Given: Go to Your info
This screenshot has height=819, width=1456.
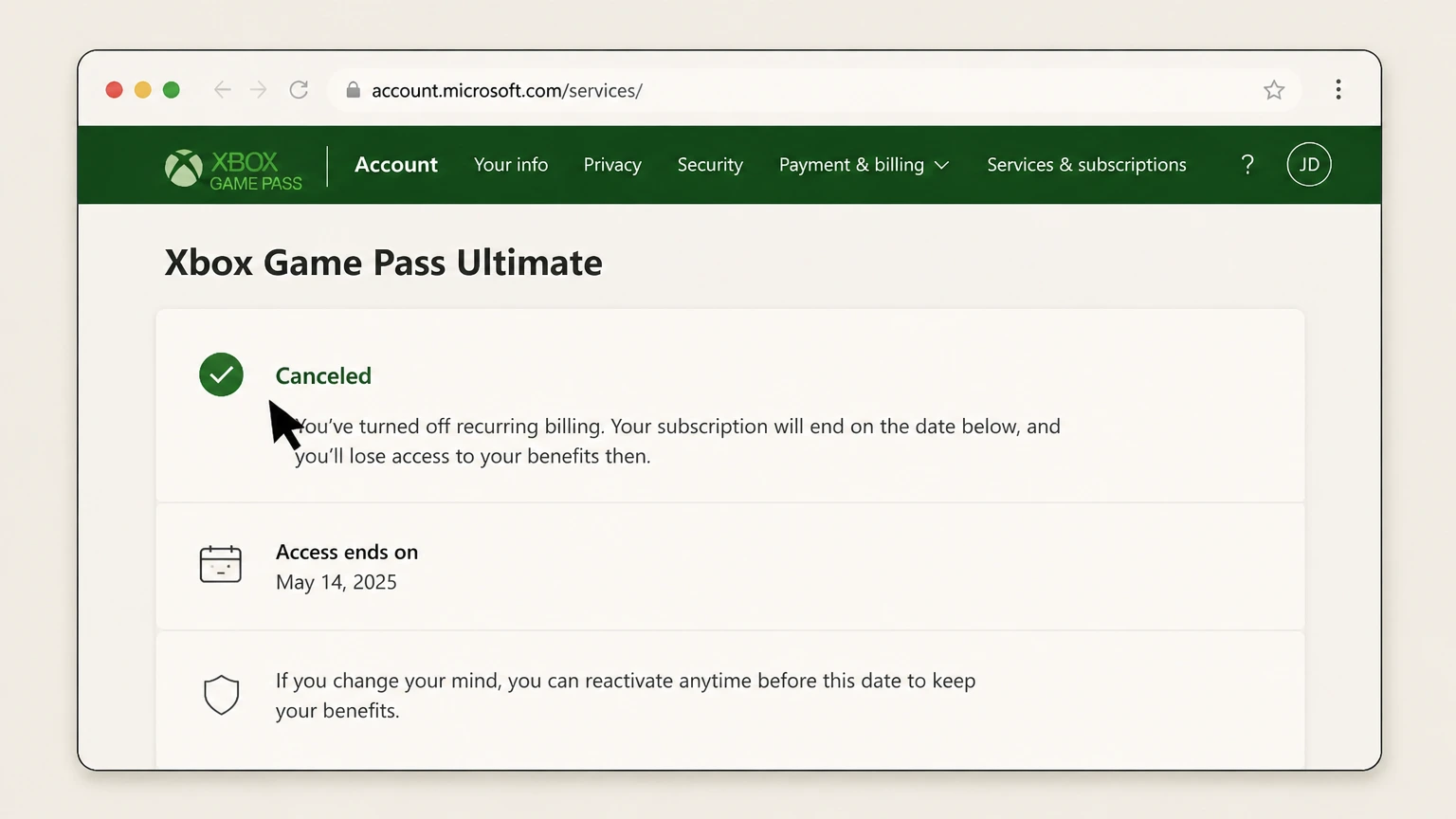Looking at the screenshot, I should tap(511, 165).
